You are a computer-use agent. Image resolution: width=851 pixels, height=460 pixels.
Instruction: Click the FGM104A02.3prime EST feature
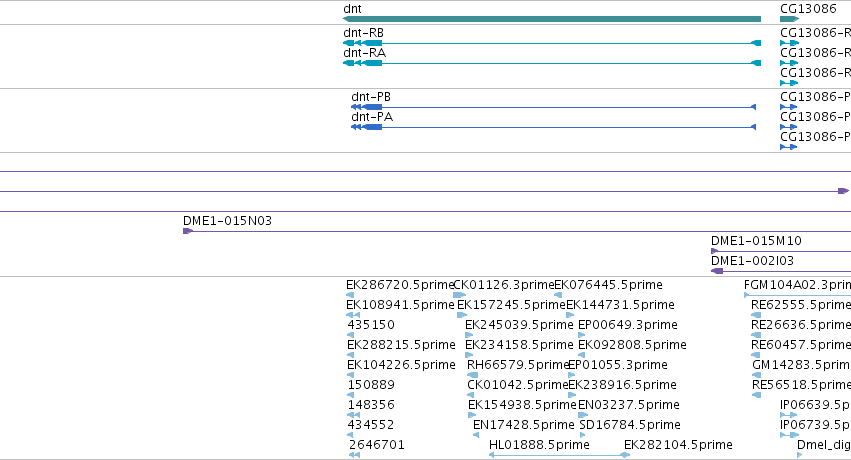coord(797,295)
